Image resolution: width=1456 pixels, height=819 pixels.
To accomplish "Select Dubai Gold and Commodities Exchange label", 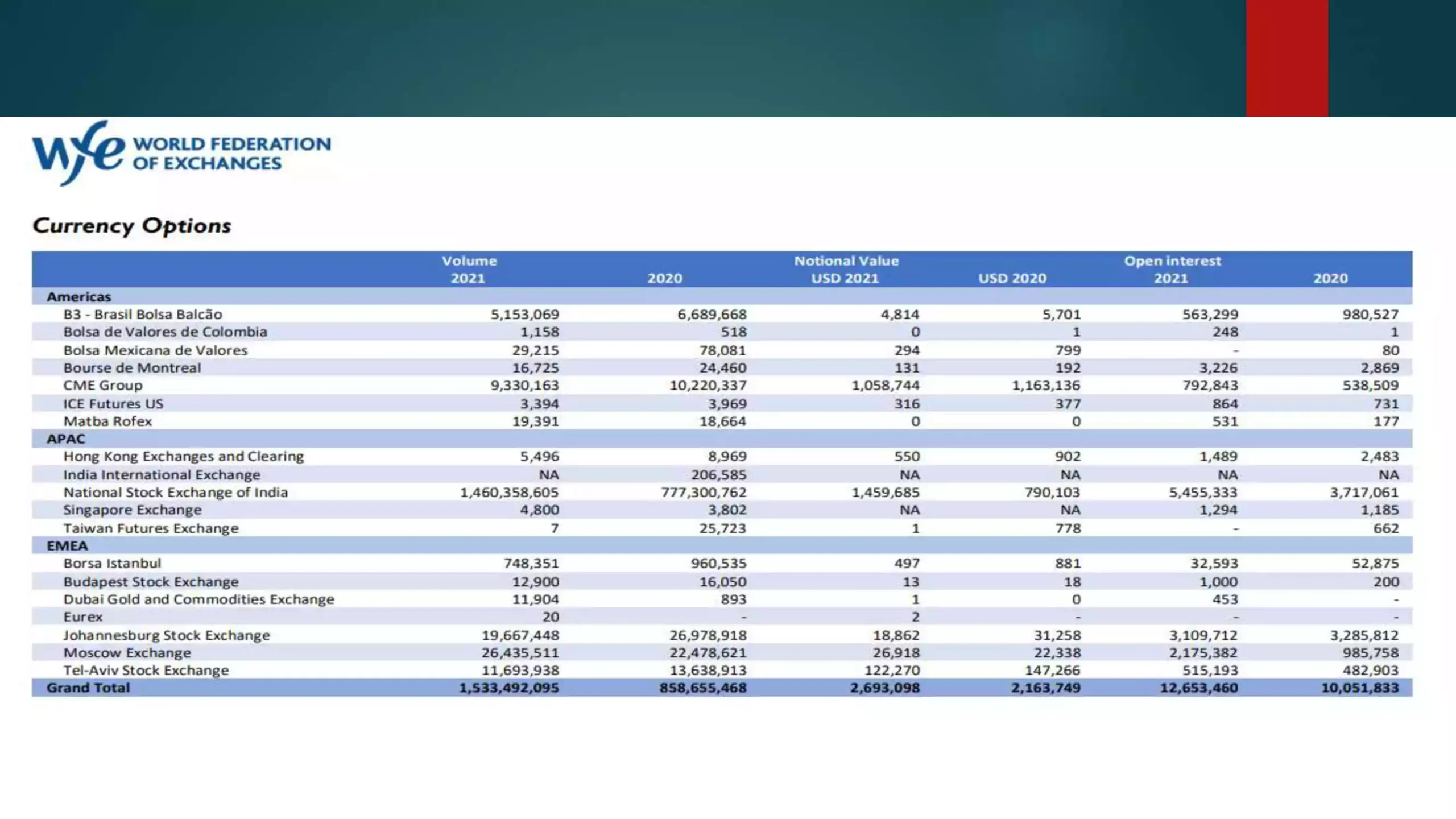I will click(x=198, y=599).
